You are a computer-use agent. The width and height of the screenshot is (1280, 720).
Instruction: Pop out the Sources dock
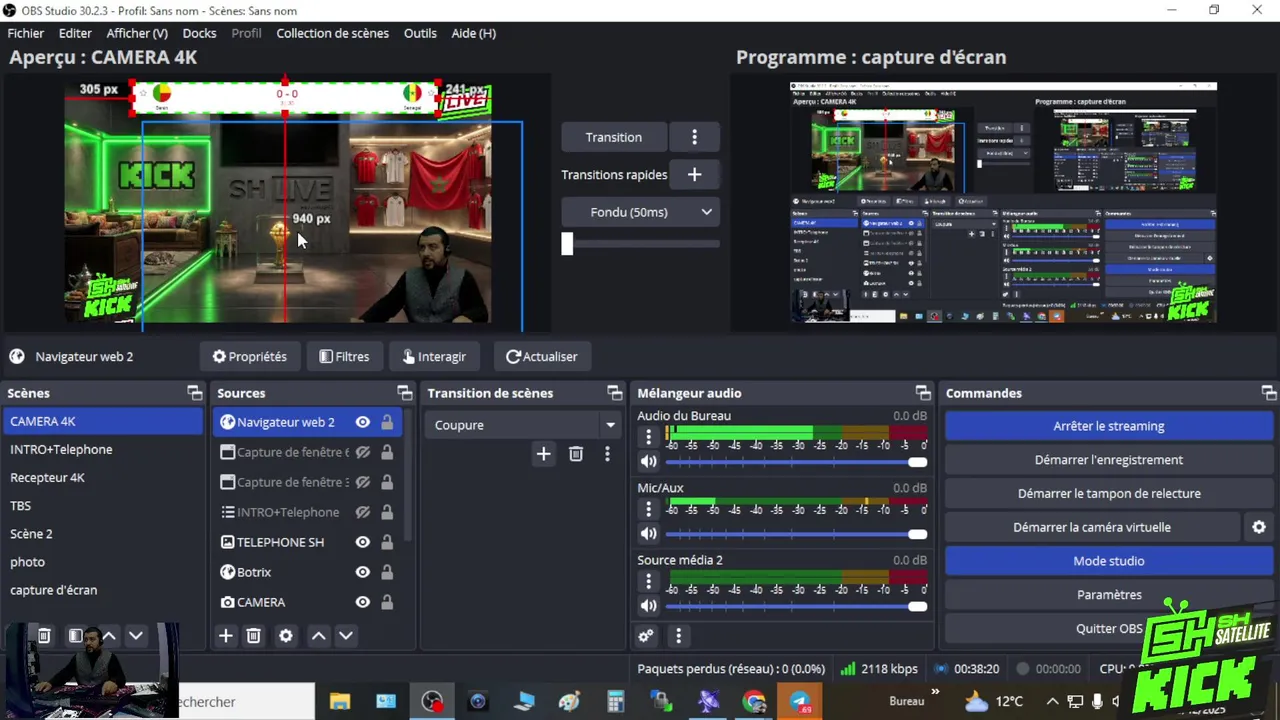[404, 393]
